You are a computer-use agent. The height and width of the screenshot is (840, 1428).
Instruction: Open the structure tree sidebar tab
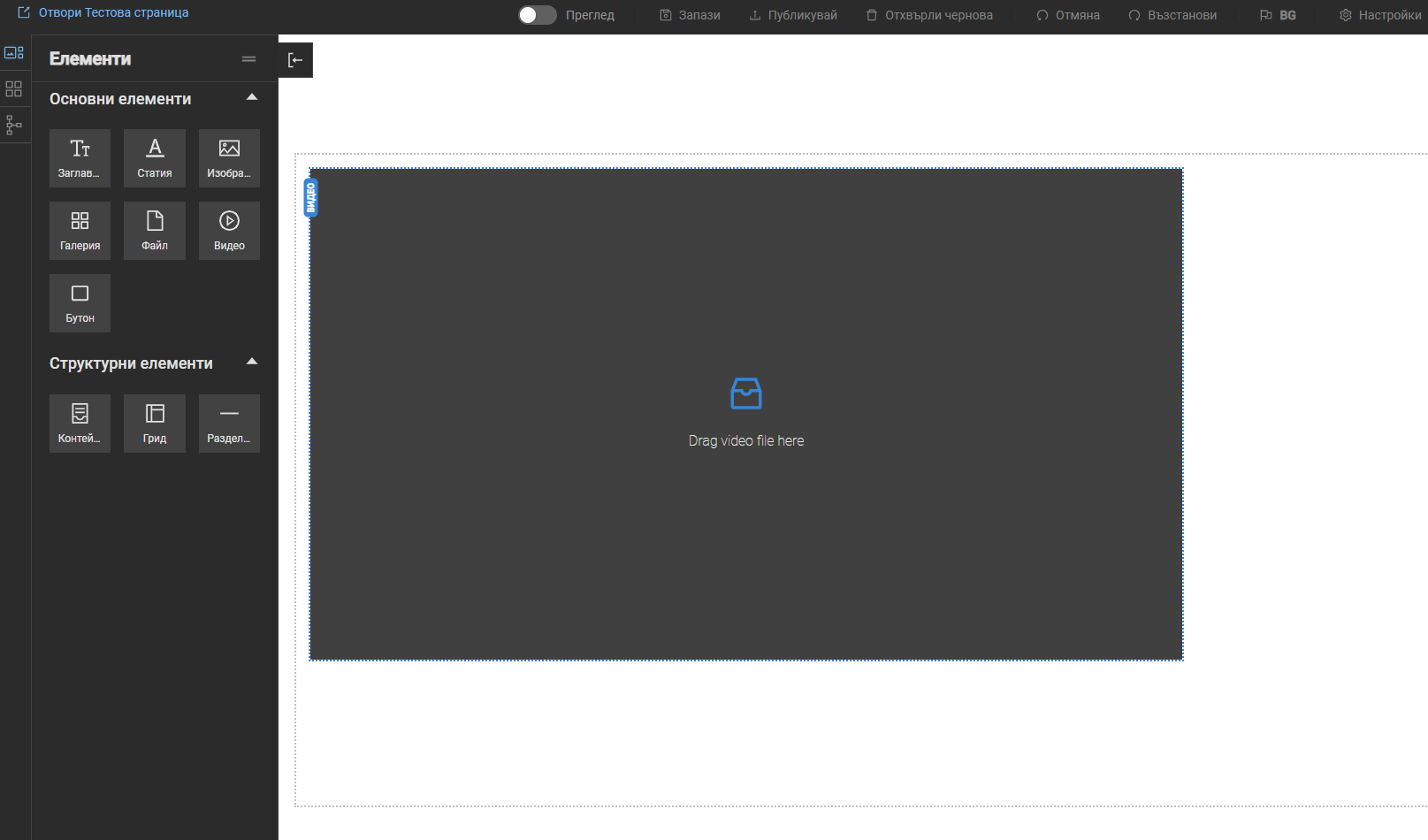(14, 125)
